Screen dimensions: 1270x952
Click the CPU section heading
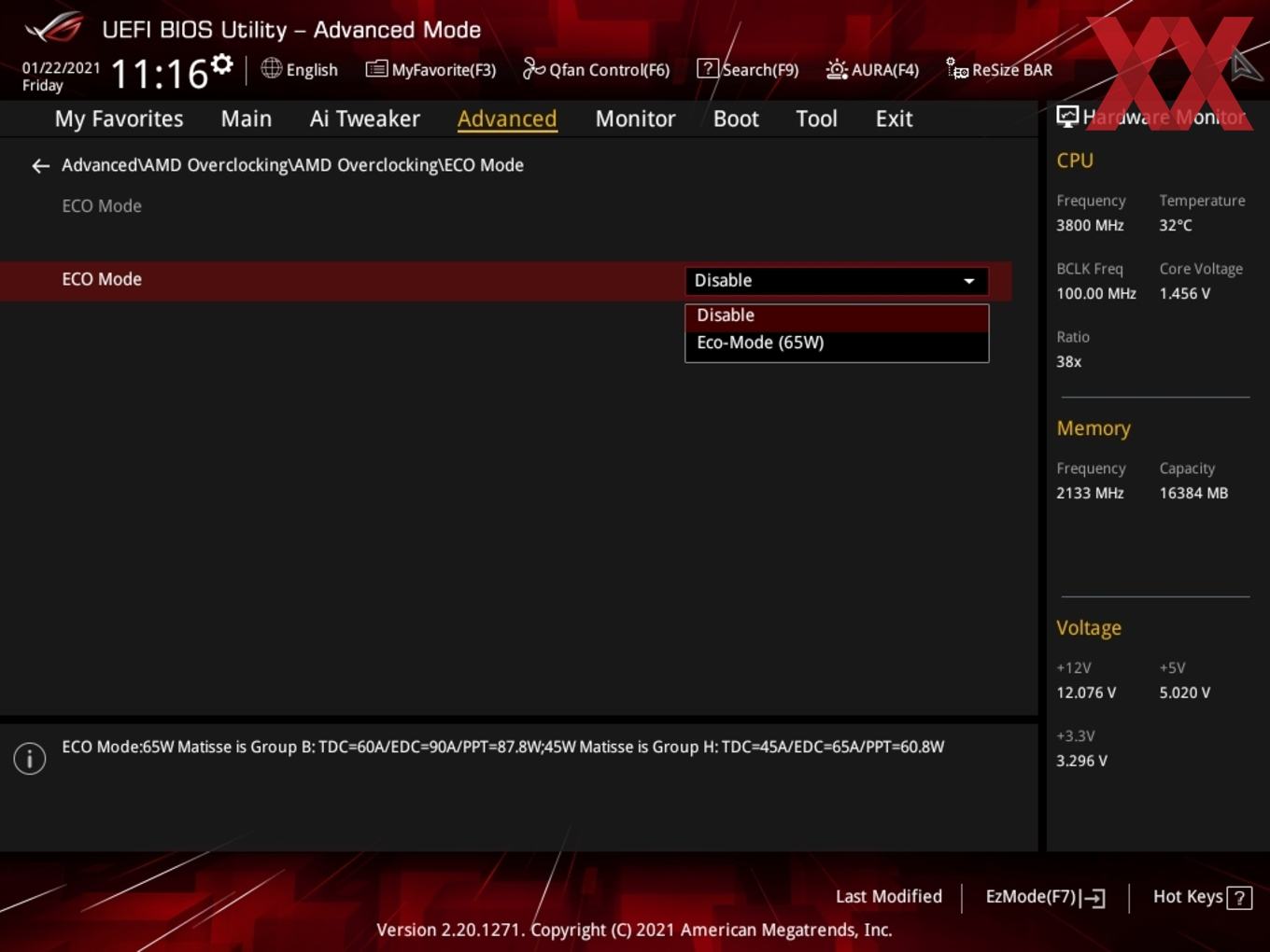click(1075, 161)
